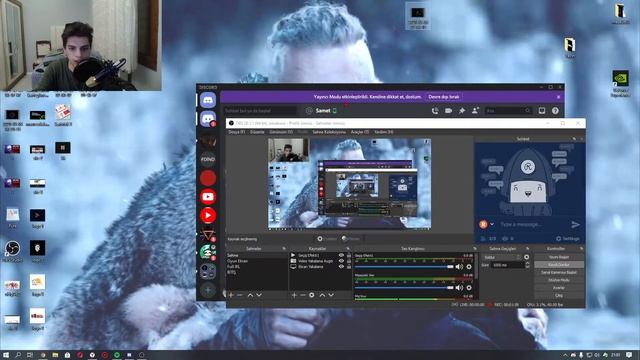The width and height of the screenshot is (640, 360).
Task: Click Devre dışı bırak in Discord banner
Action: click(444, 97)
